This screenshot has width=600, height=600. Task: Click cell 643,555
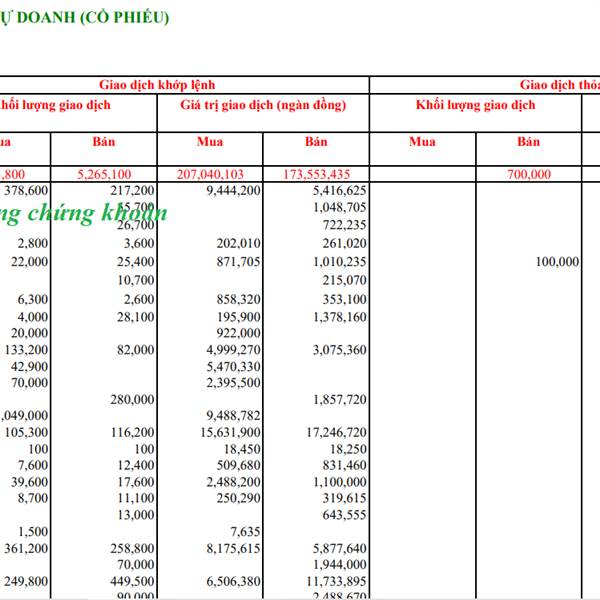(x=344, y=515)
